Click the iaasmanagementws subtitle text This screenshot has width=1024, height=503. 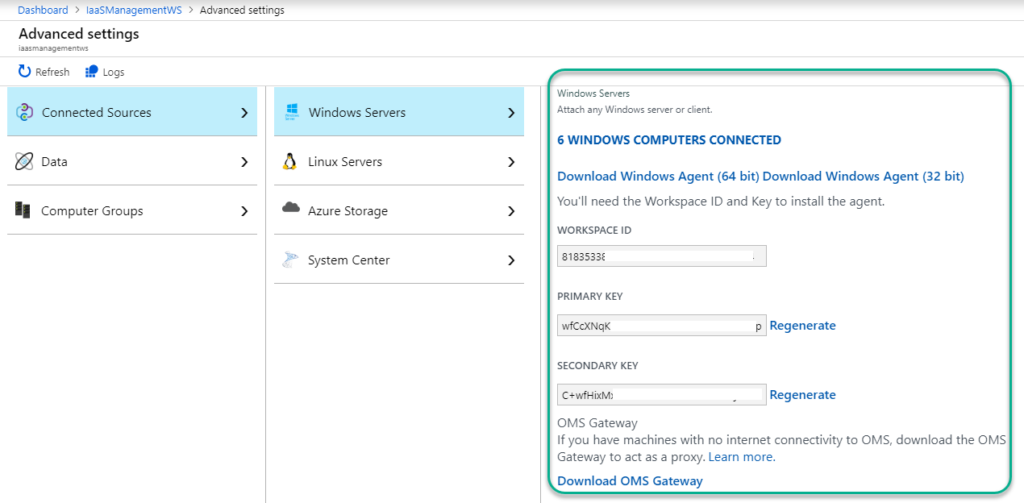(x=53, y=48)
